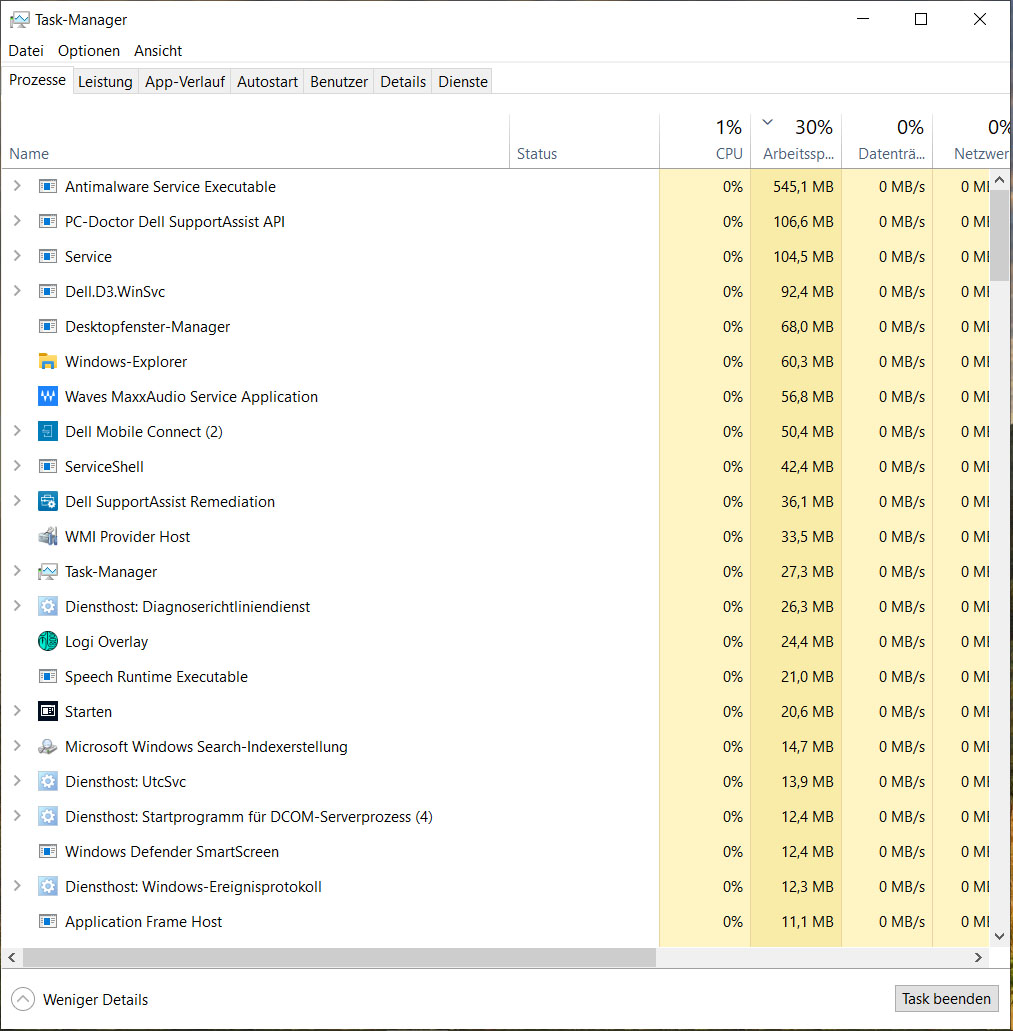The width and height of the screenshot is (1013, 1031).
Task: Click the Task beenden button
Action: pyautogui.click(x=946, y=999)
